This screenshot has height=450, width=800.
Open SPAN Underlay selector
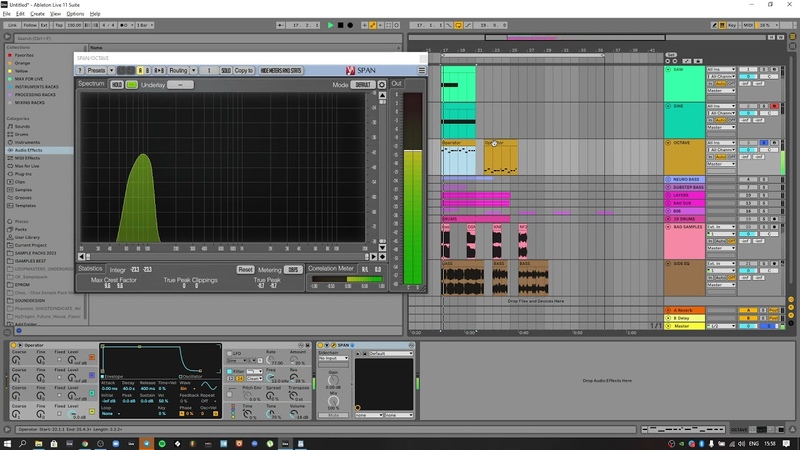click(180, 85)
